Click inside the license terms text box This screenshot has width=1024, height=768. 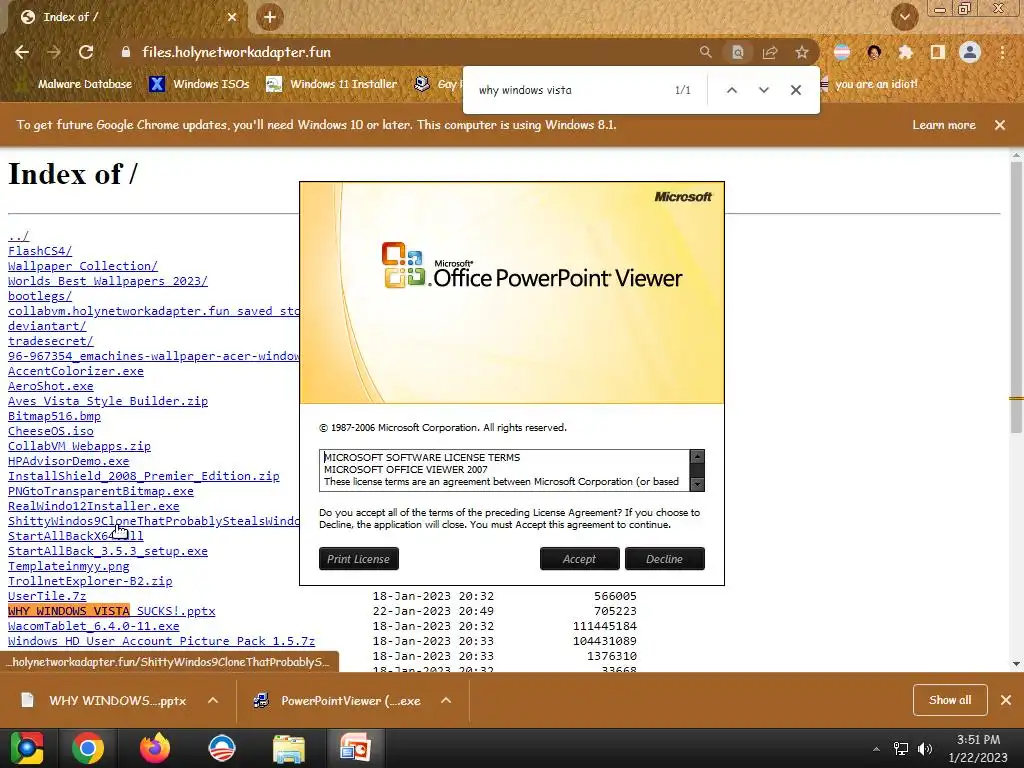pos(504,470)
